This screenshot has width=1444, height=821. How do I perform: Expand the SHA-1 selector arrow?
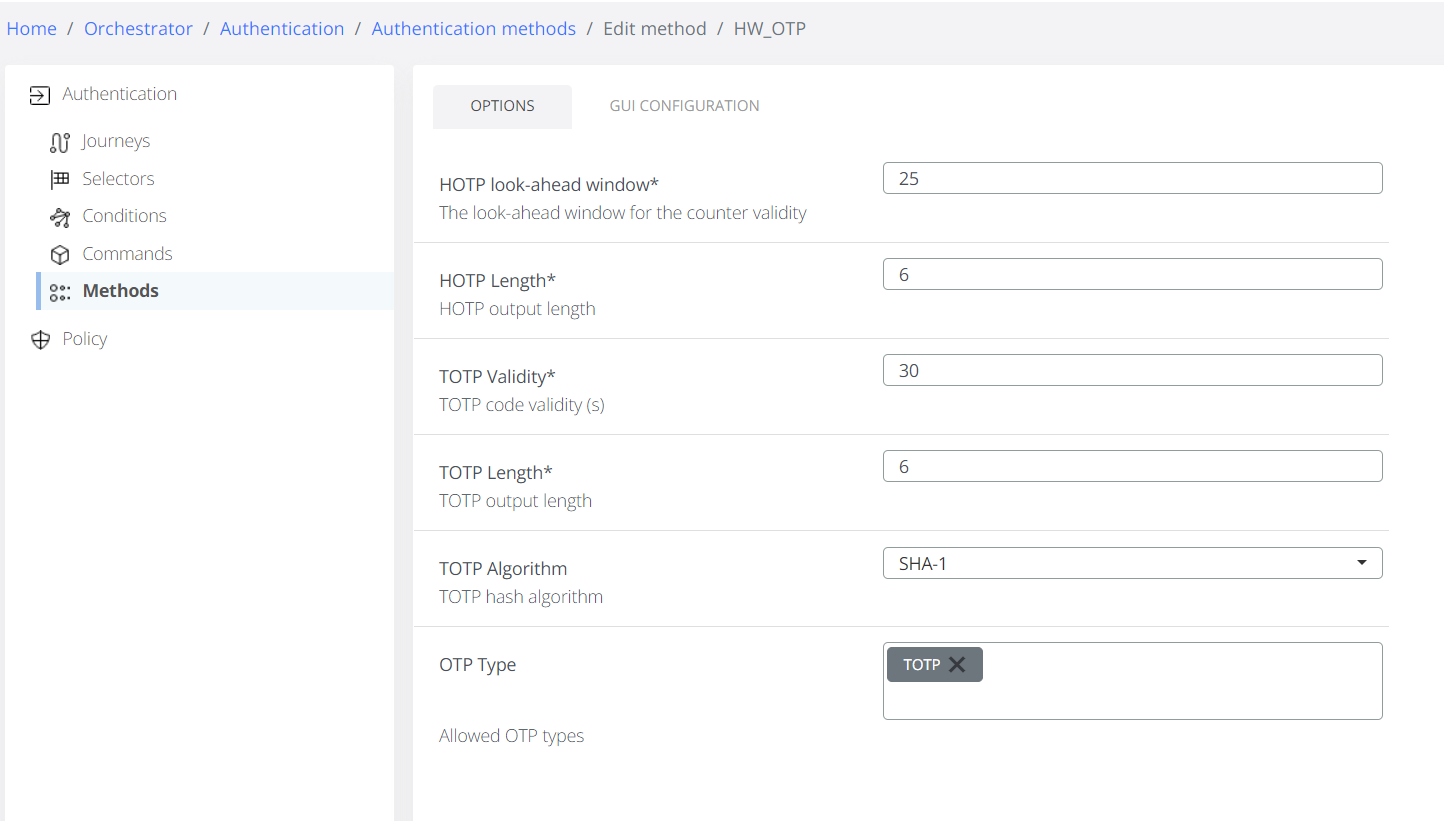tap(1361, 563)
